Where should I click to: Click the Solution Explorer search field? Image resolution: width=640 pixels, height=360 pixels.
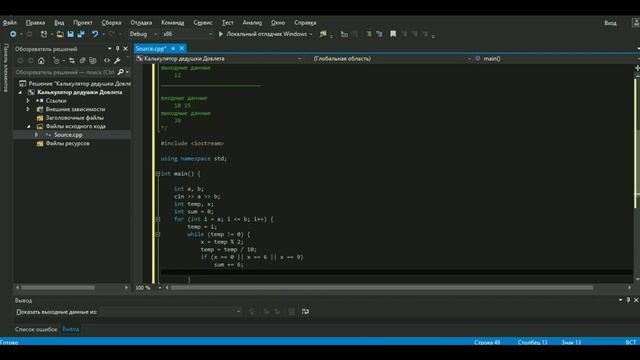[x=65, y=72]
